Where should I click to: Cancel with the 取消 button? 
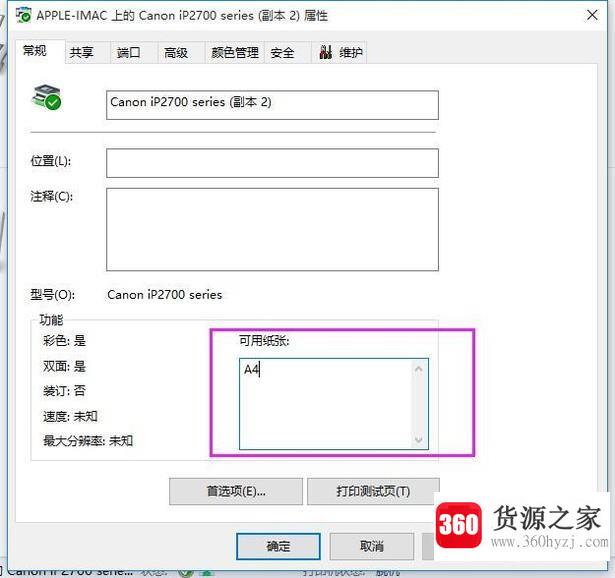[x=371, y=546]
